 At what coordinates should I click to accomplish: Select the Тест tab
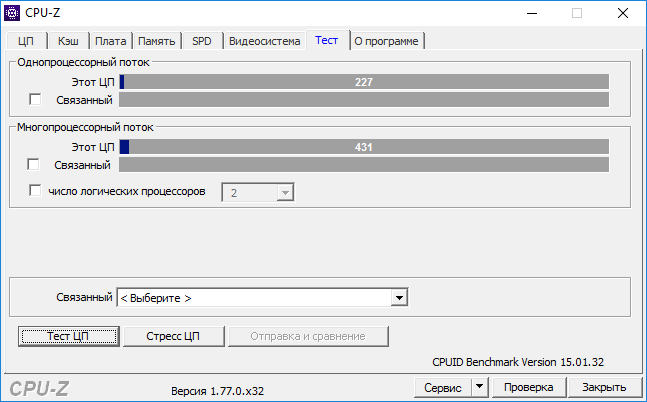click(x=327, y=40)
